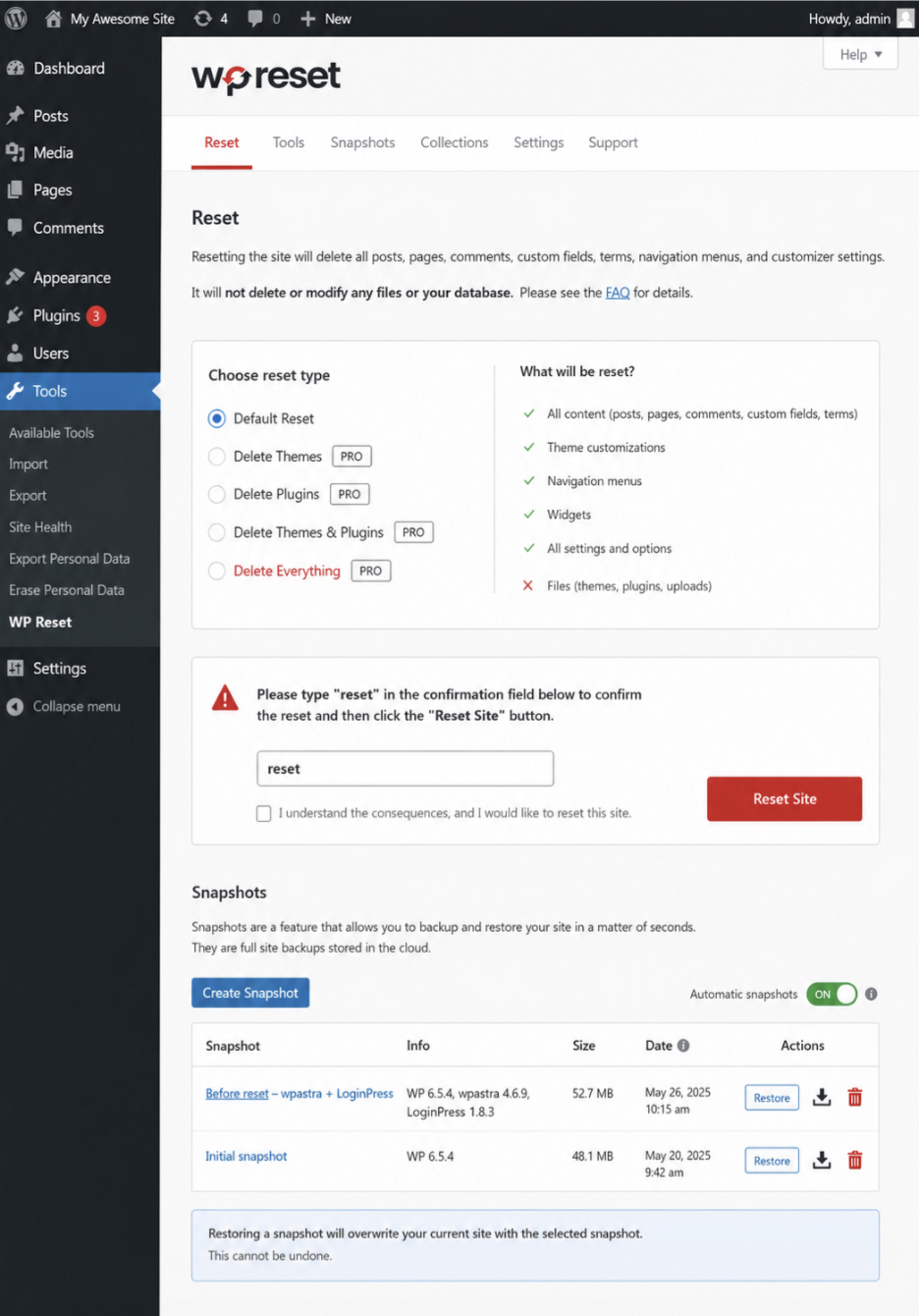Image resolution: width=919 pixels, height=1316 pixels.
Task: Open My Awesome Site home icon
Action: [x=53, y=19]
